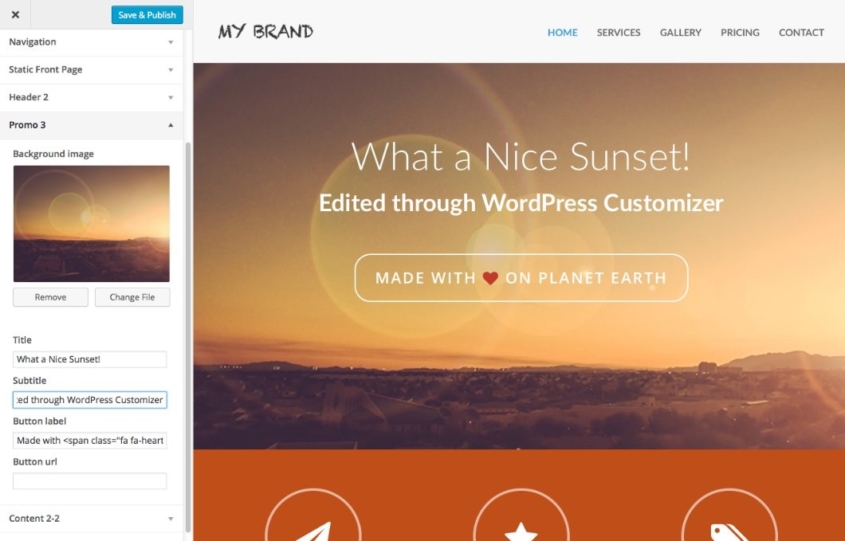The width and height of the screenshot is (845, 541).
Task: Remove the background image
Action: coord(51,297)
